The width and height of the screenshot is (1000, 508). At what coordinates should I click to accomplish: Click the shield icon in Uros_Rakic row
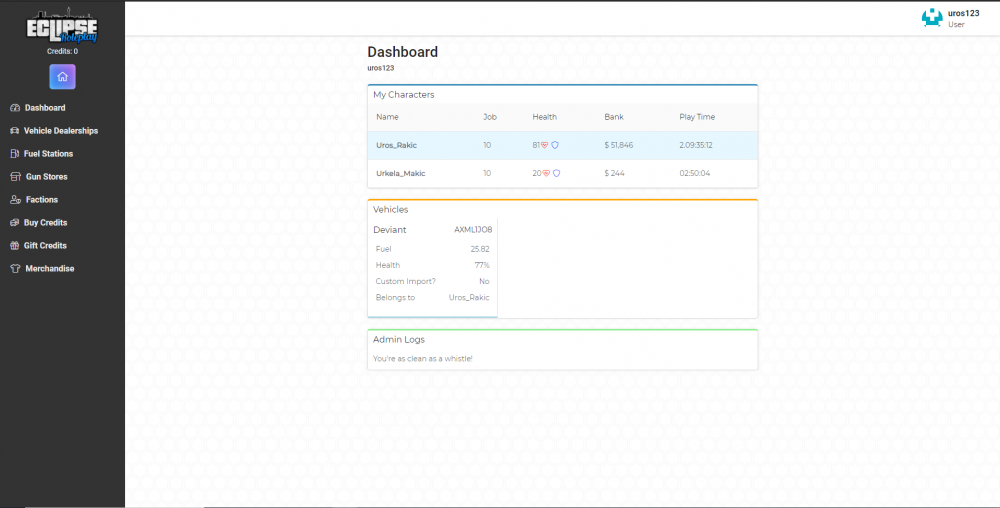click(555, 145)
